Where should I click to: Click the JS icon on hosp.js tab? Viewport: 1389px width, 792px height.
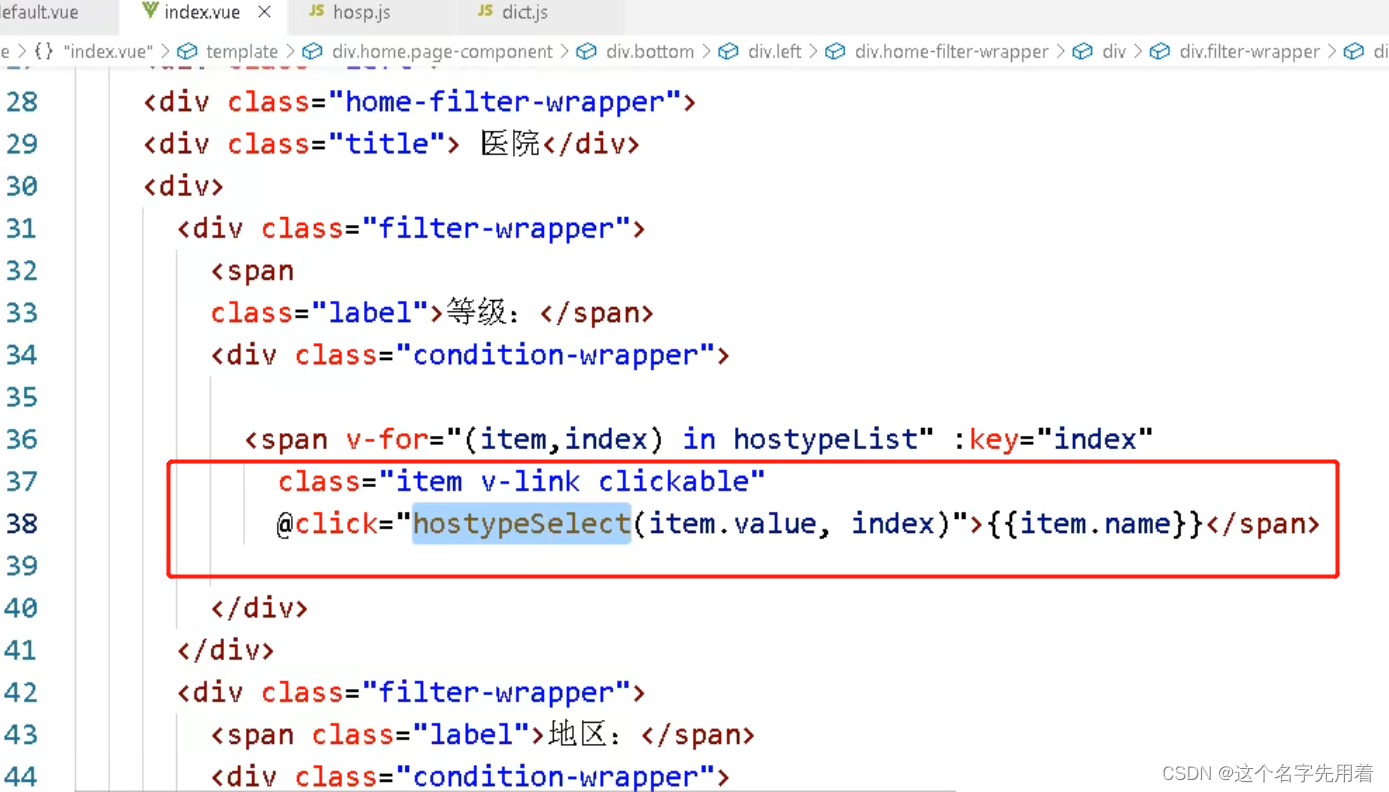pos(317,11)
